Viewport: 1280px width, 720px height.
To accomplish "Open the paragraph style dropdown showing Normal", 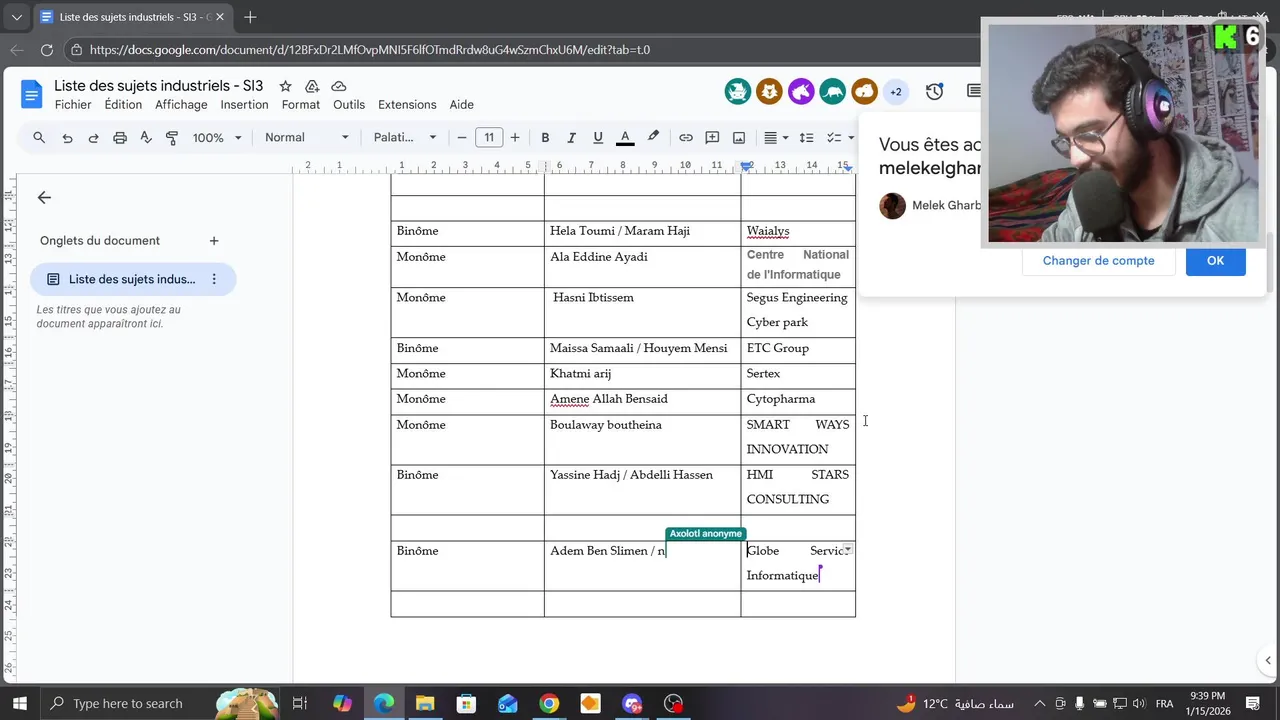I will pos(307,137).
